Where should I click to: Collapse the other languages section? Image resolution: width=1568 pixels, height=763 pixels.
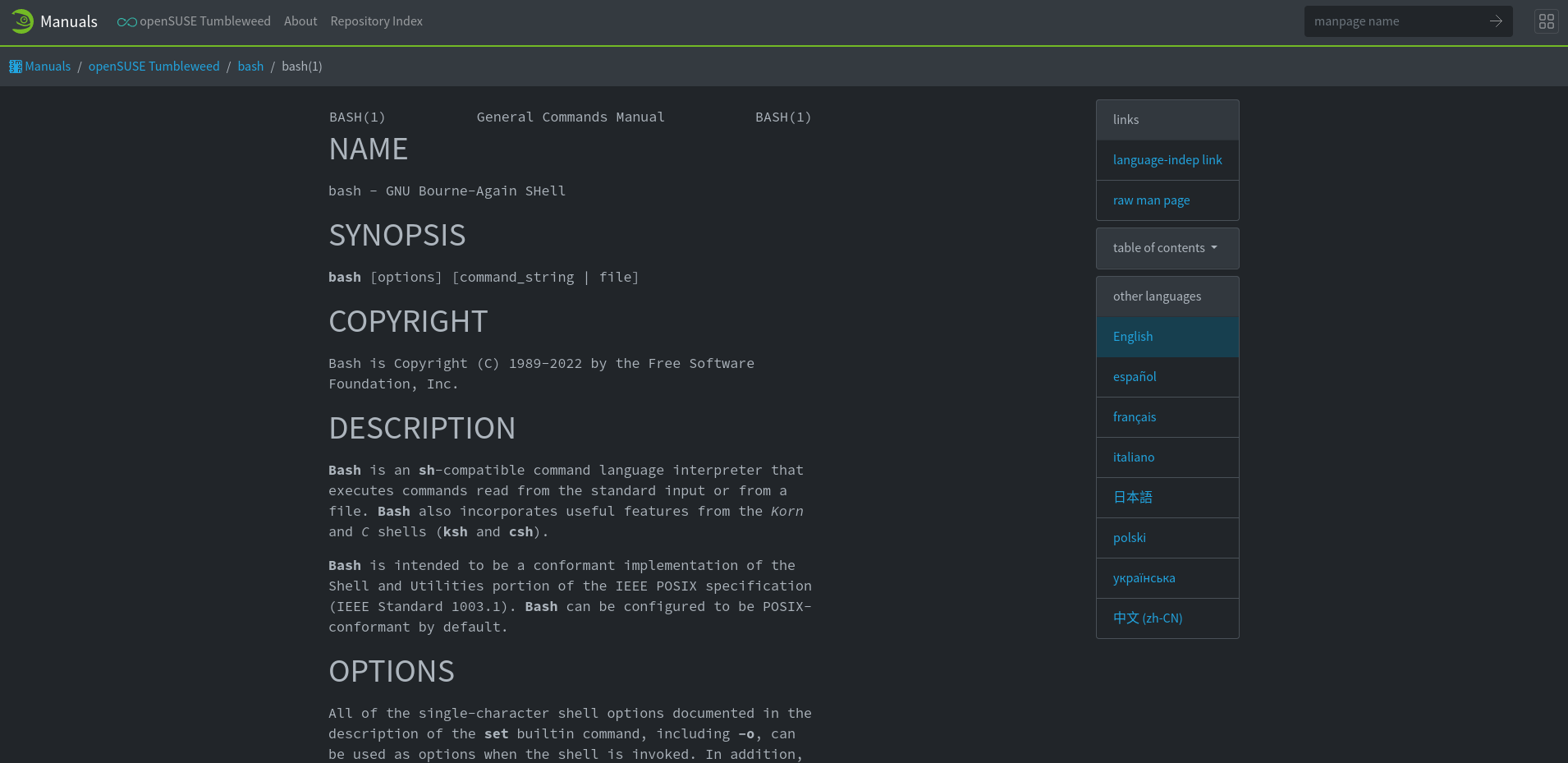point(1157,296)
